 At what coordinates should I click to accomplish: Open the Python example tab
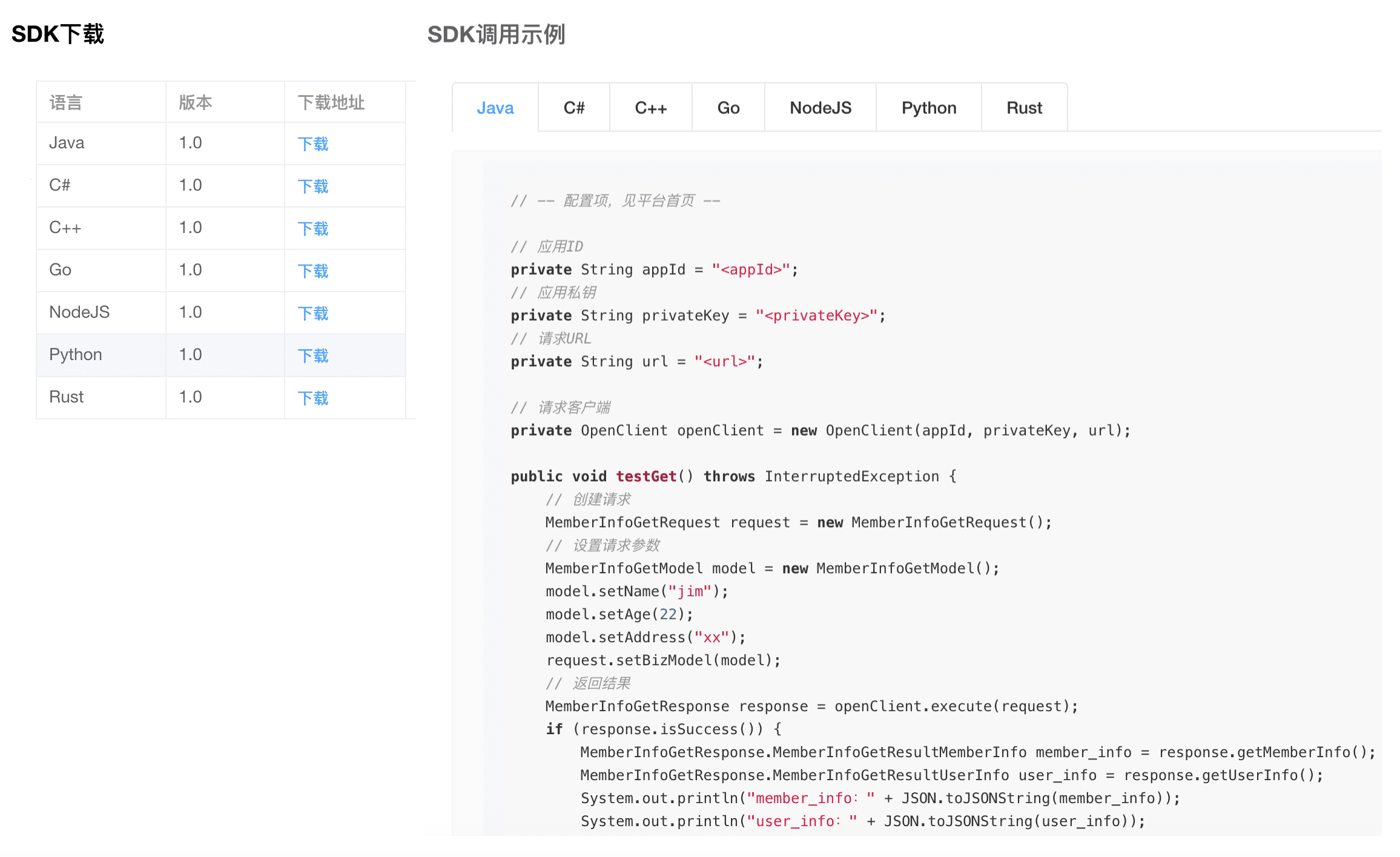click(x=928, y=108)
